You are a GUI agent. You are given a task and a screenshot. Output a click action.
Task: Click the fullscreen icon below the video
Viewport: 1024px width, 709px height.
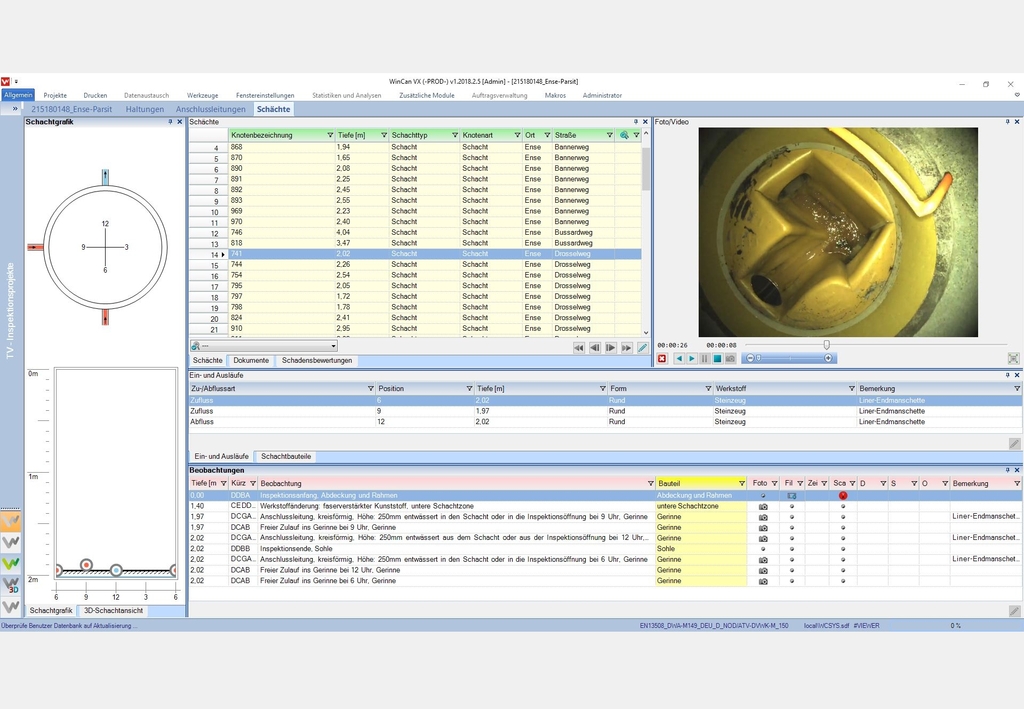click(1013, 358)
